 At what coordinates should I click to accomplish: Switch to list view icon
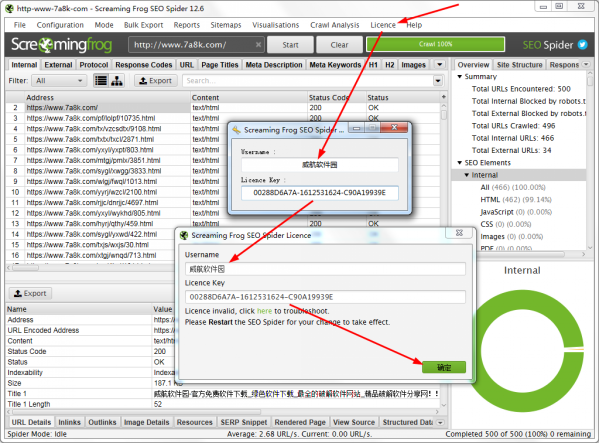pos(101,81)
